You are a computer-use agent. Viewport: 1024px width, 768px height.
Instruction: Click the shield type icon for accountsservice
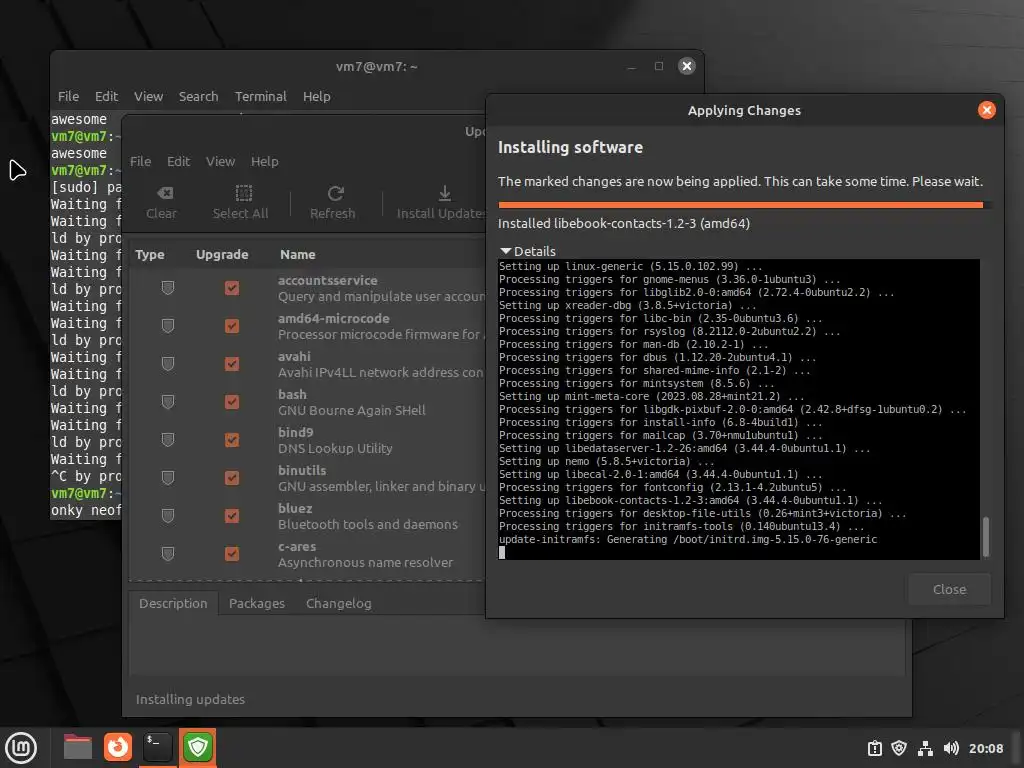(x=168, y=288)
